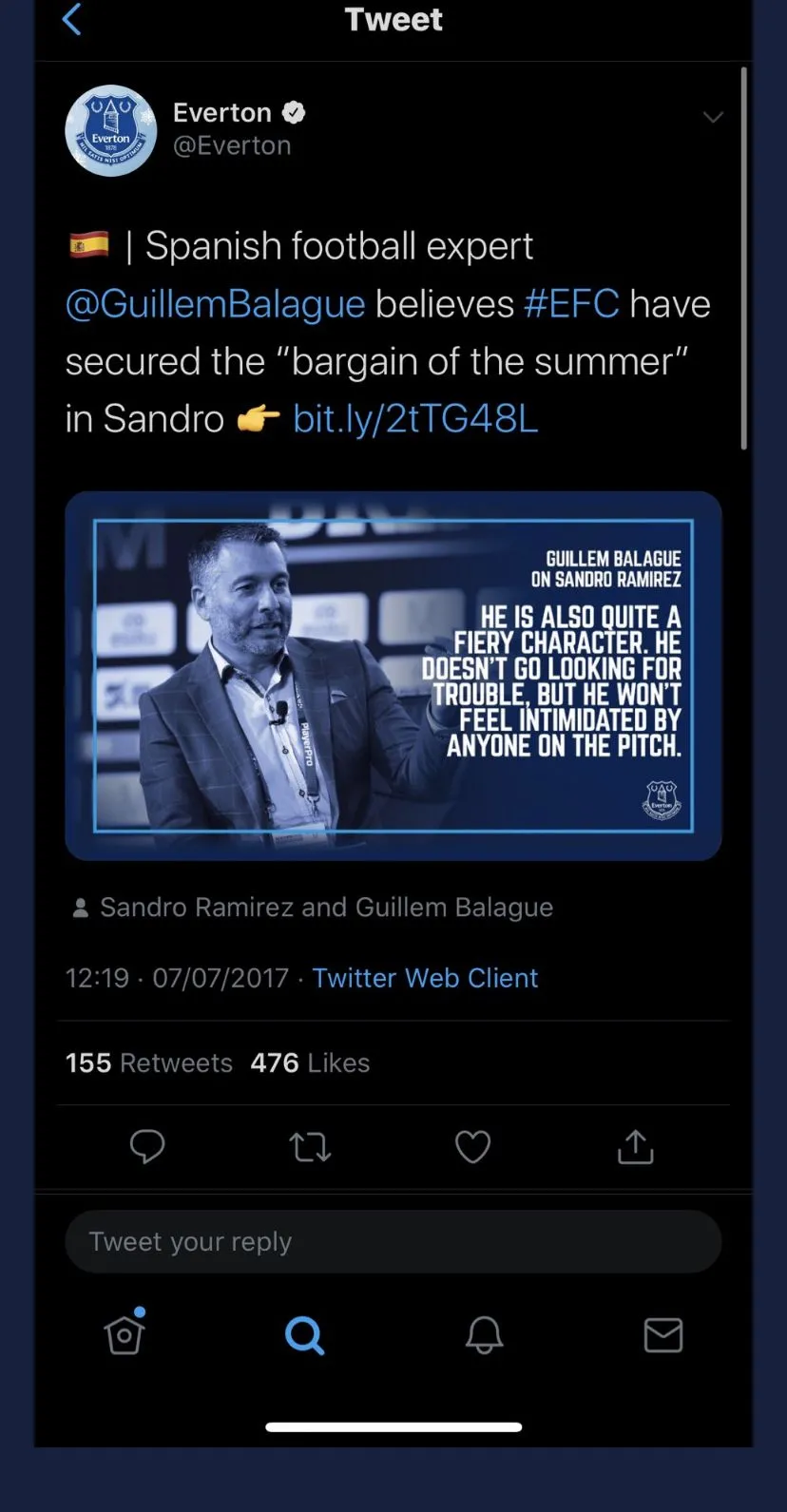
Task: Tap the reply speech bubble icon
Action: point(147,1147)
